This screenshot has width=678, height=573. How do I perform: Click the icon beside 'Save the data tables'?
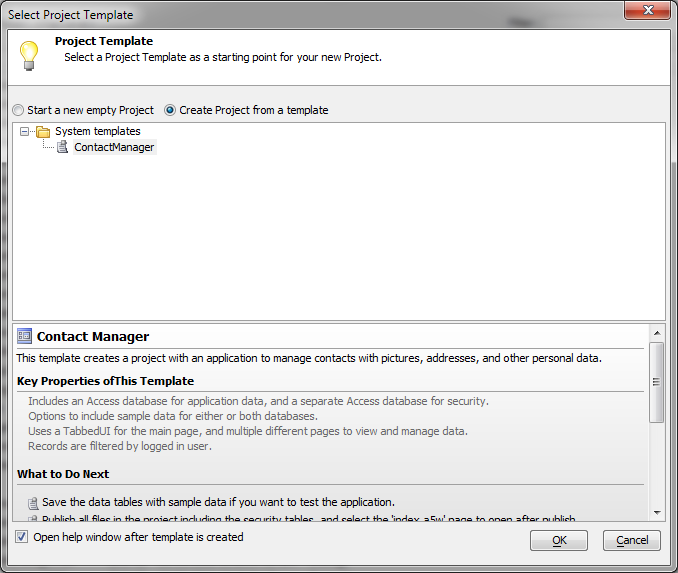point(33,502)
